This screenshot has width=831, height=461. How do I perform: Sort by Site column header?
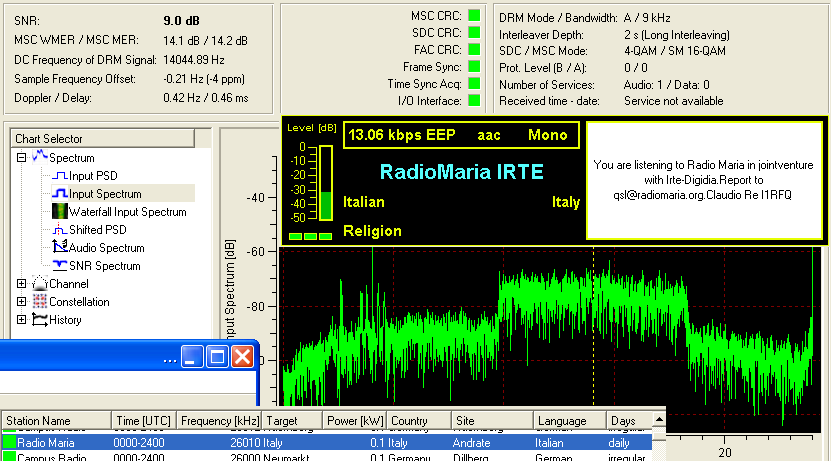coord(492,420)
